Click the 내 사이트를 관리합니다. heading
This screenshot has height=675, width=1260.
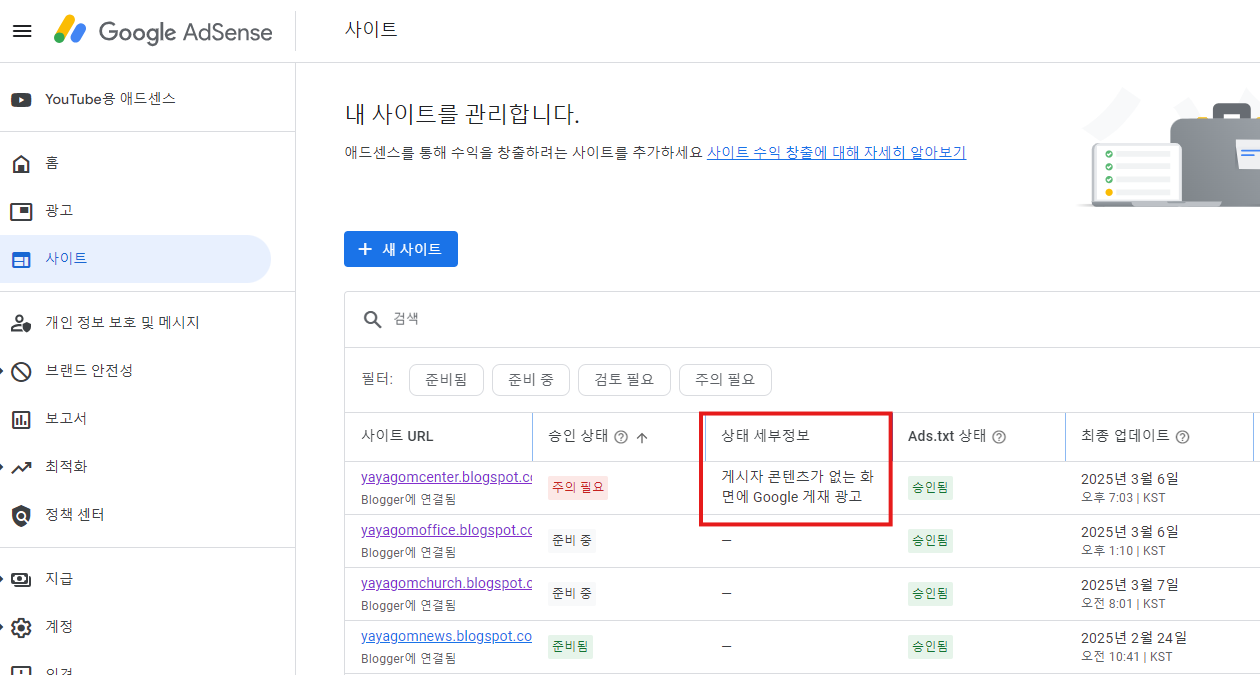462,114
